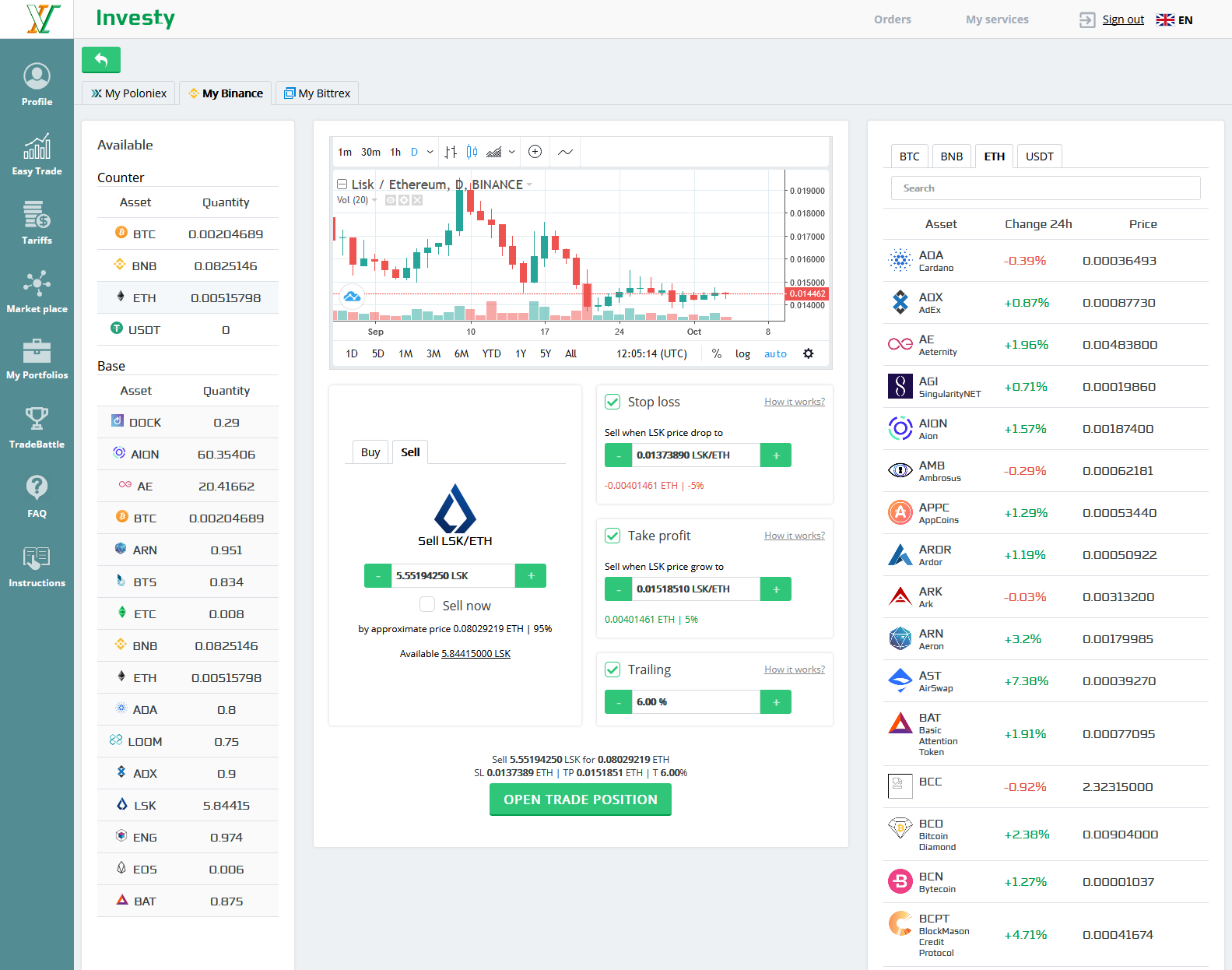This screenshot has width=1232, height=970.
Task: Click the green back arrow button
Action: tap(101, 60)
